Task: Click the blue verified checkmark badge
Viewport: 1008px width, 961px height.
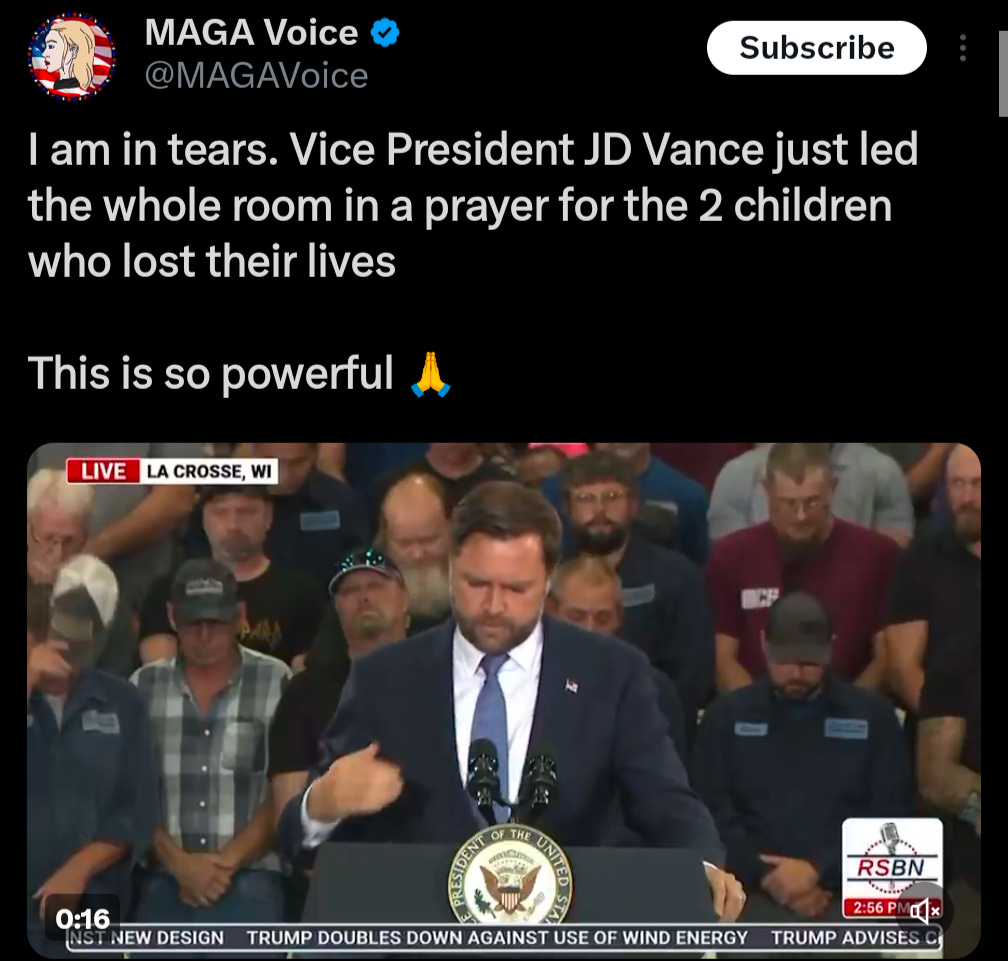Action: (x=385, y=33)
